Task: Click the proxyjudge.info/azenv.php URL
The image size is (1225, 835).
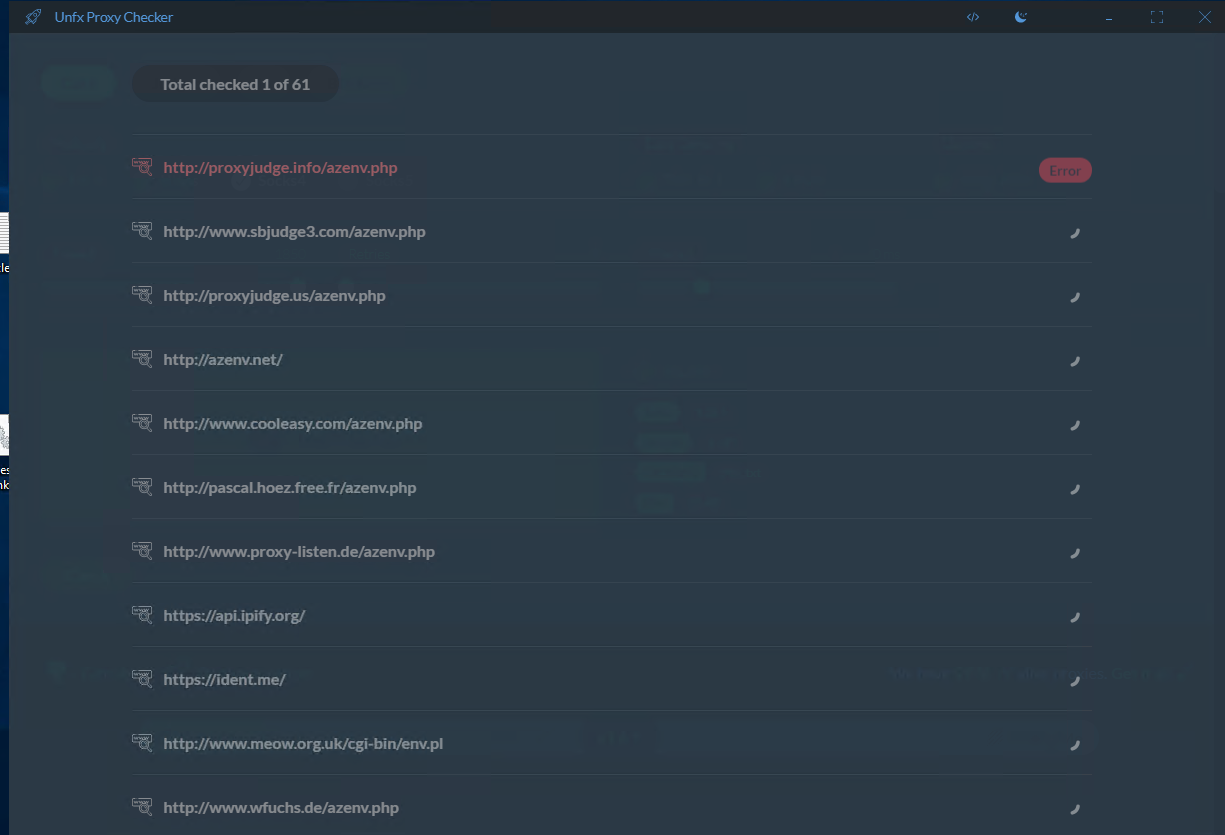Action: point(280,168)
